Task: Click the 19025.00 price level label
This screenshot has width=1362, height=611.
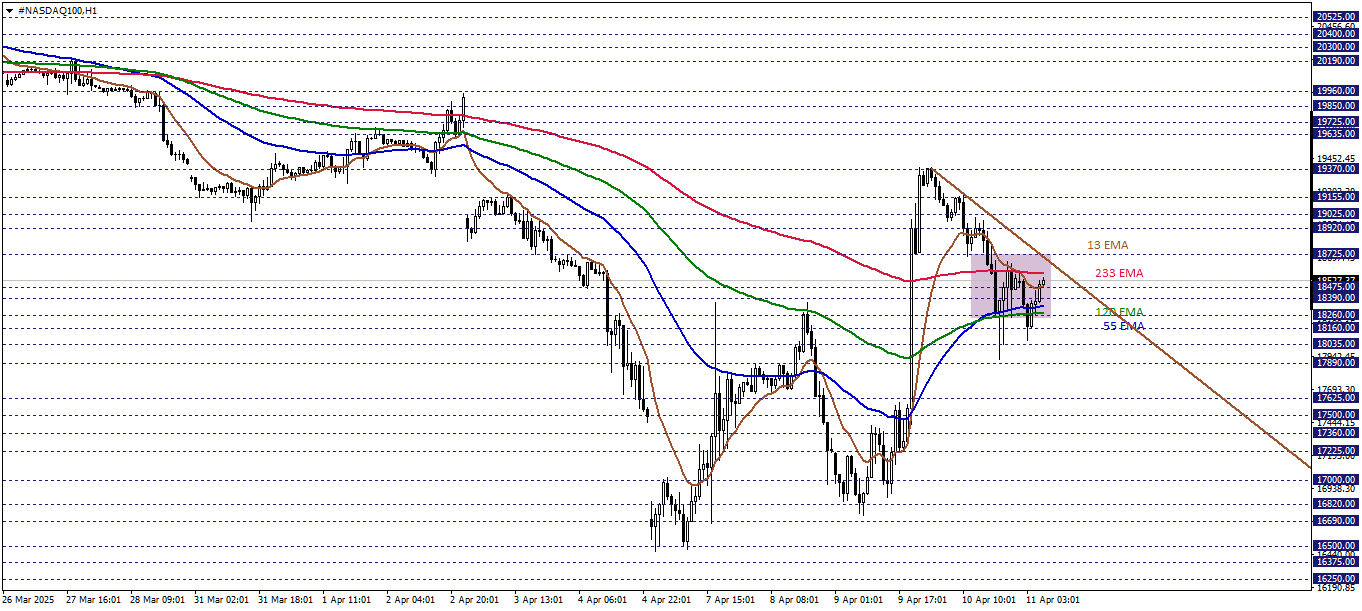Action: [x=1337, y=214]
